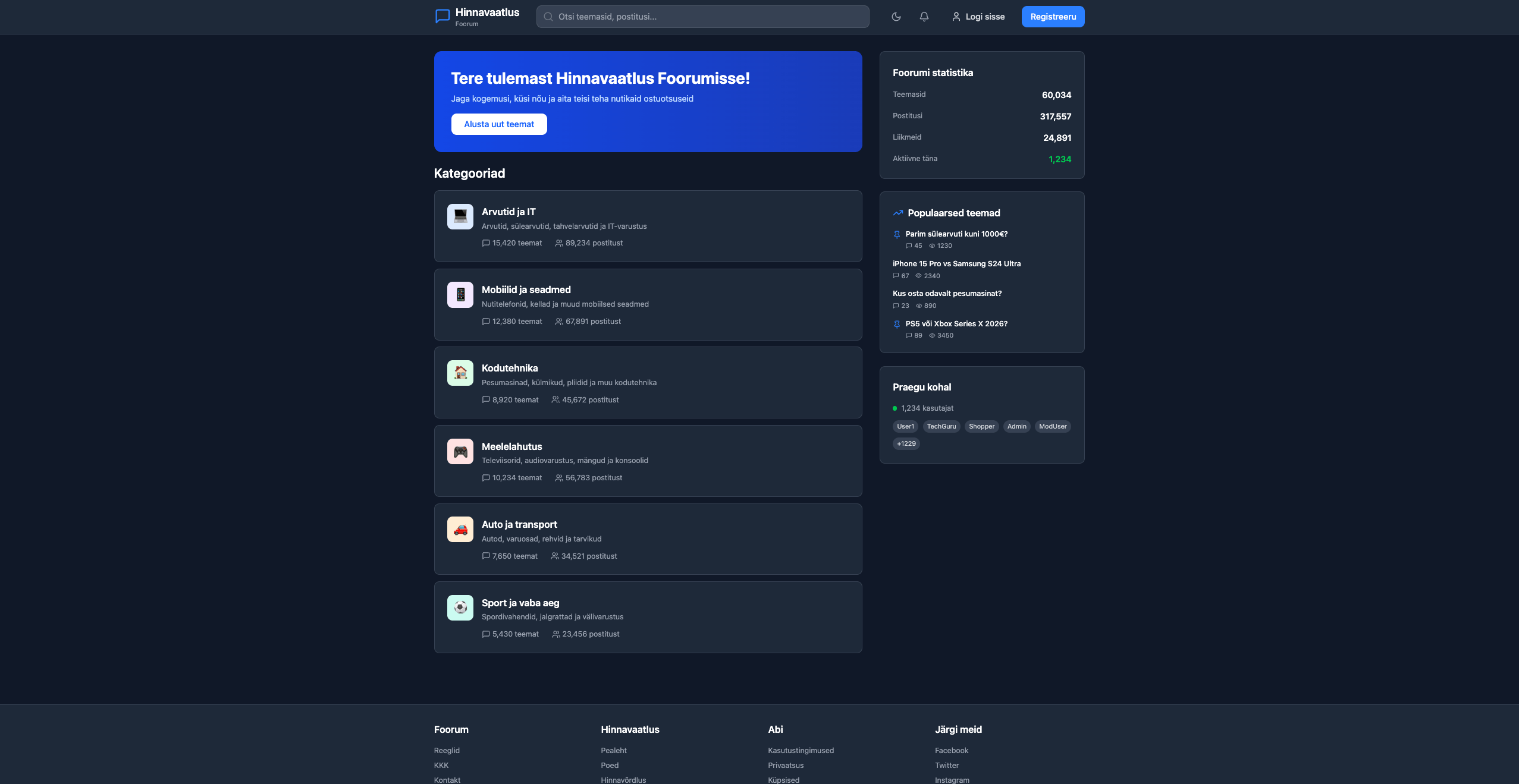The image size is (1519, 784).
Task: Select the car icon for Auto ja transport
Action: click(x=460, y=529)
